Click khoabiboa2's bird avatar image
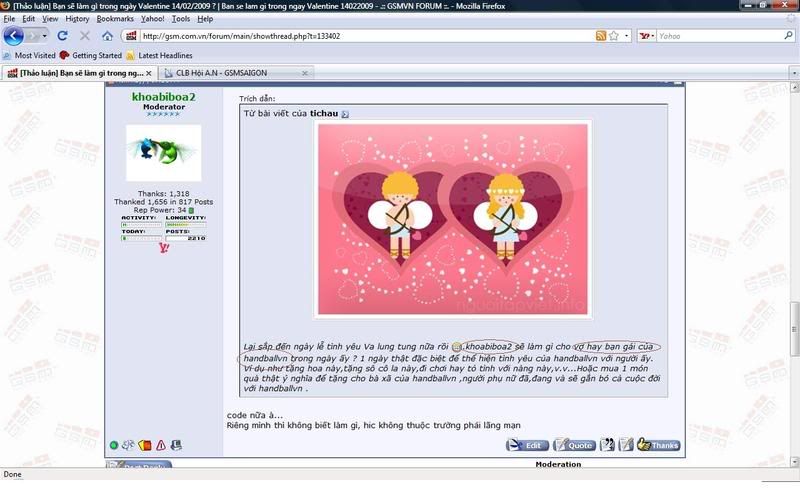 (163, 153)
